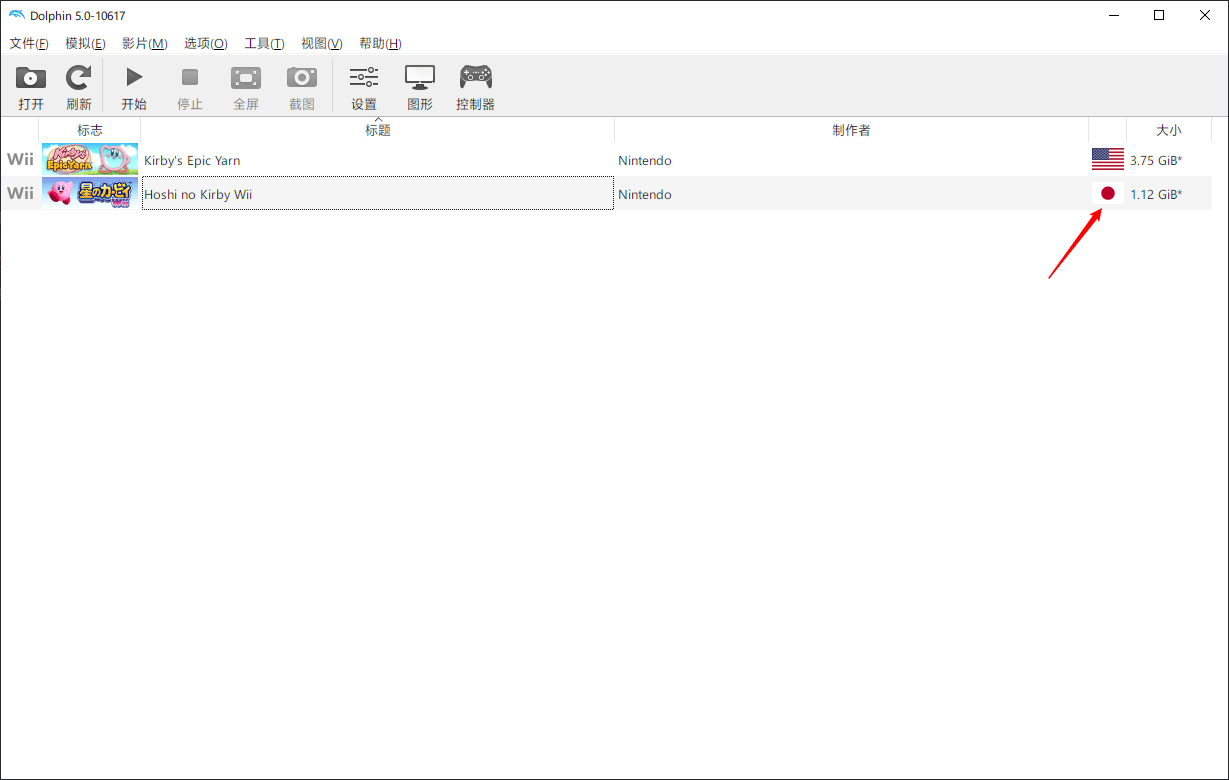Open Graphics (图形) monitor icon
Screen dimensions: 1229x780
coord(419,78)
